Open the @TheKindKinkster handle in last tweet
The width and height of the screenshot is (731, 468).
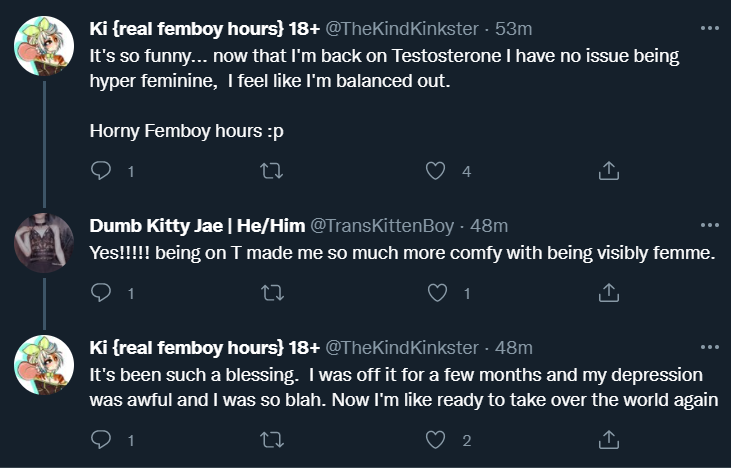[x=401, y=348]
